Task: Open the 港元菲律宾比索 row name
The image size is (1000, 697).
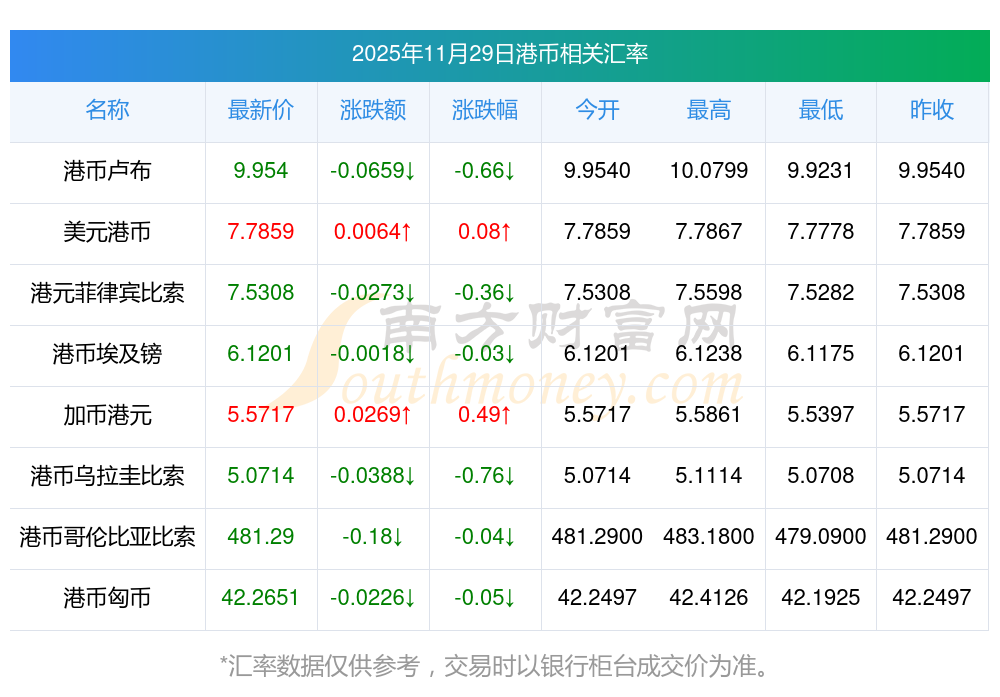Action: point(107,293)
